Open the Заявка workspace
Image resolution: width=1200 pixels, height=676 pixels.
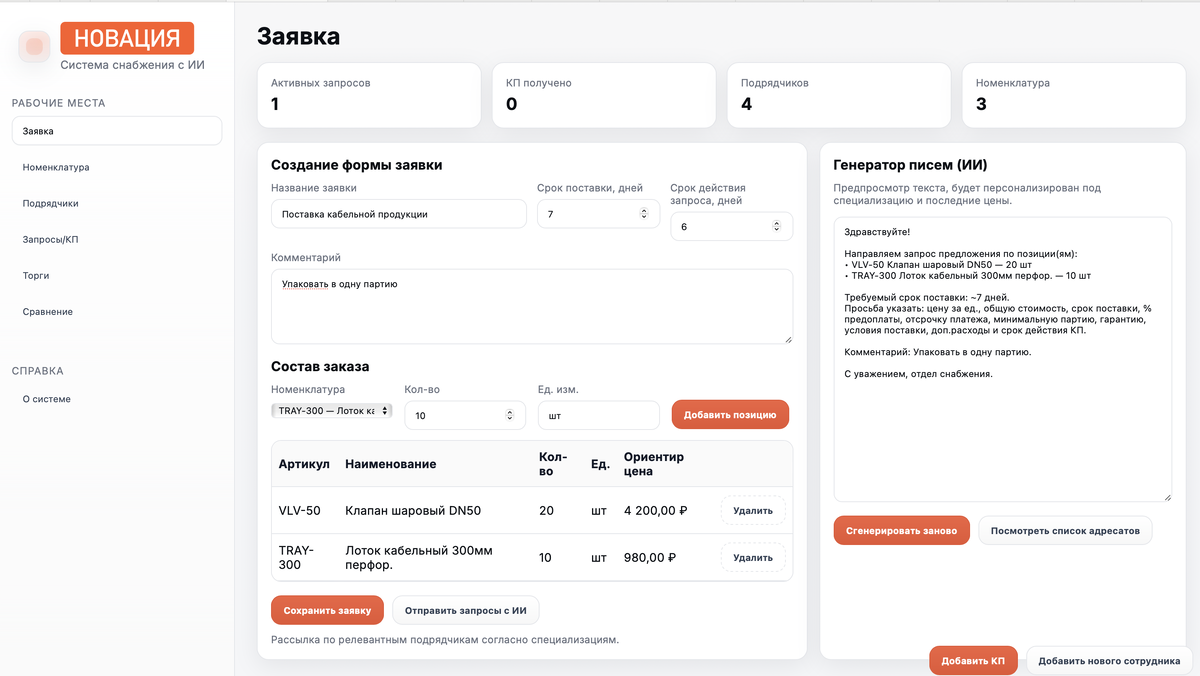117,131
